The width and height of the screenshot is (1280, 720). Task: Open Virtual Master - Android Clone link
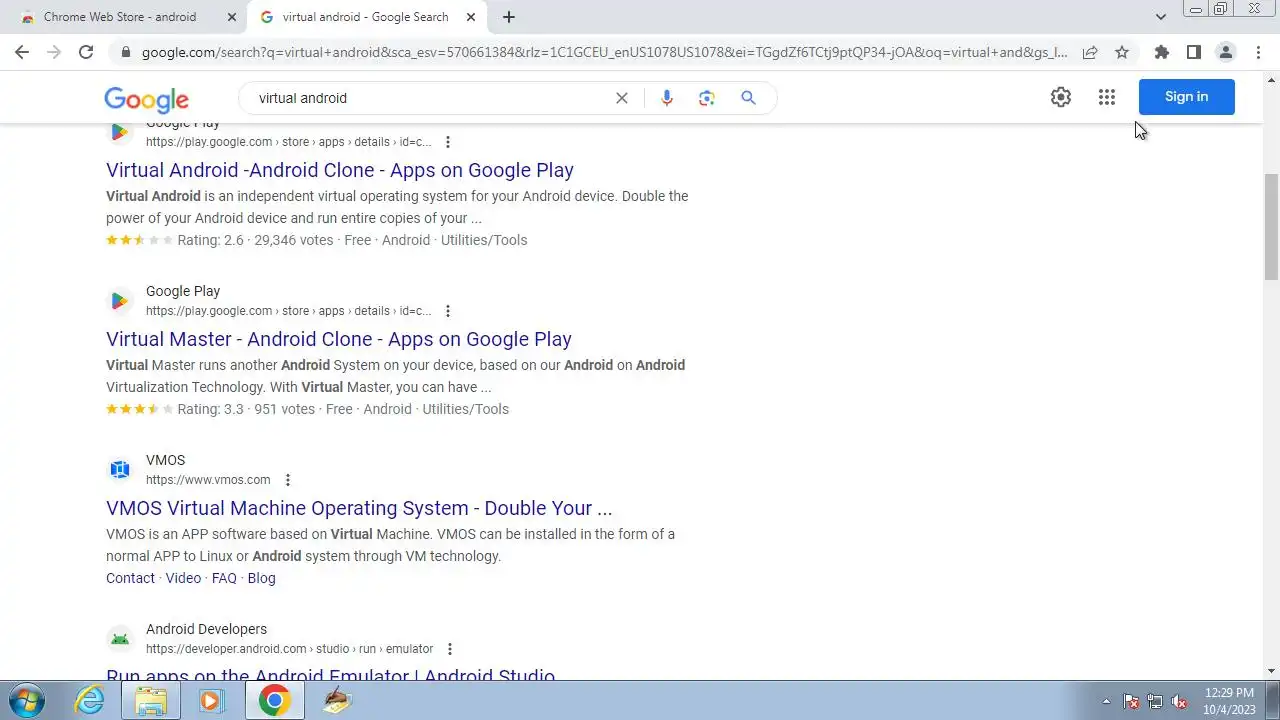tap(339, 339)
